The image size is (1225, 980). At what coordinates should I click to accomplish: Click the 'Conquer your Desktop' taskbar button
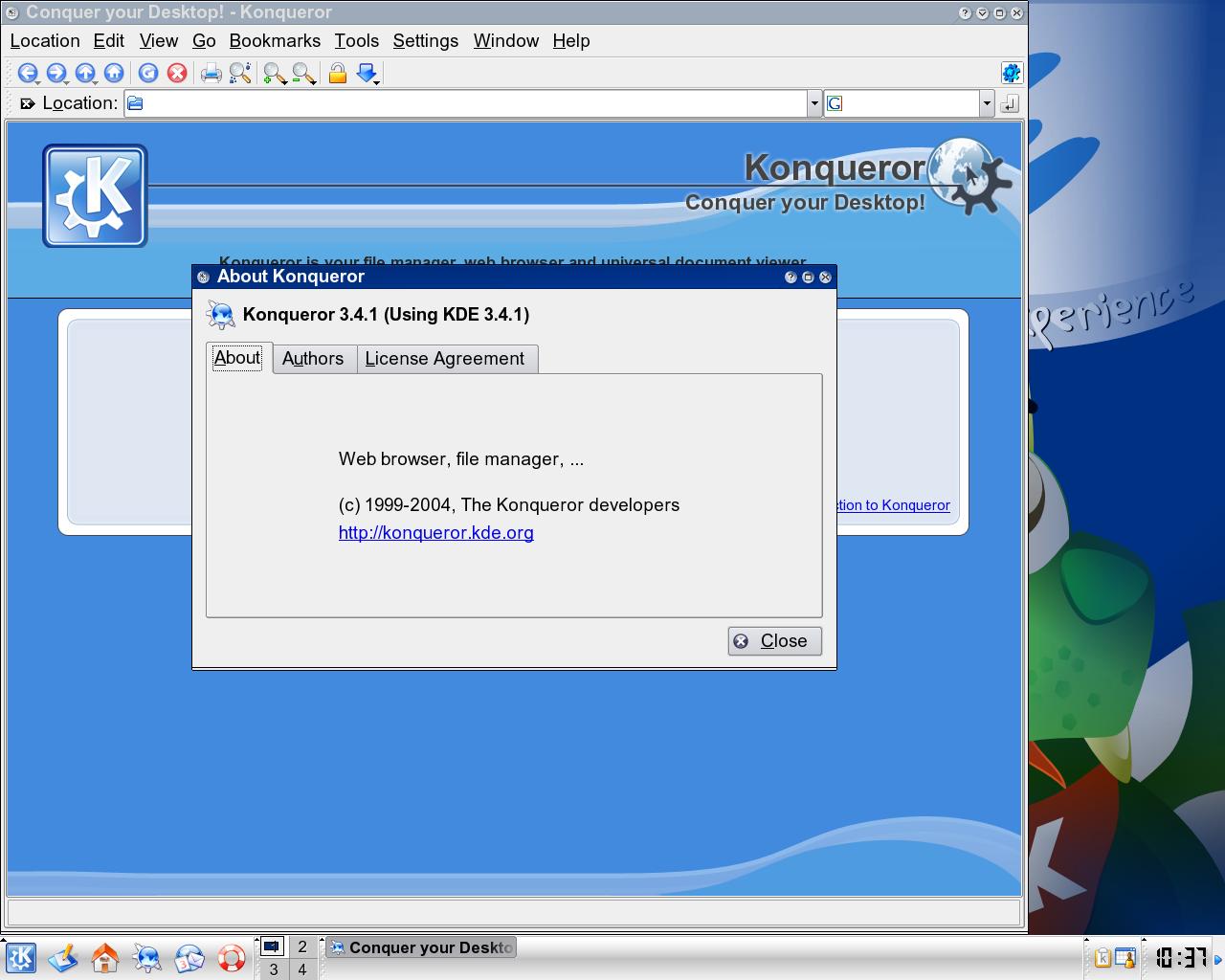[x=421, y=947]
